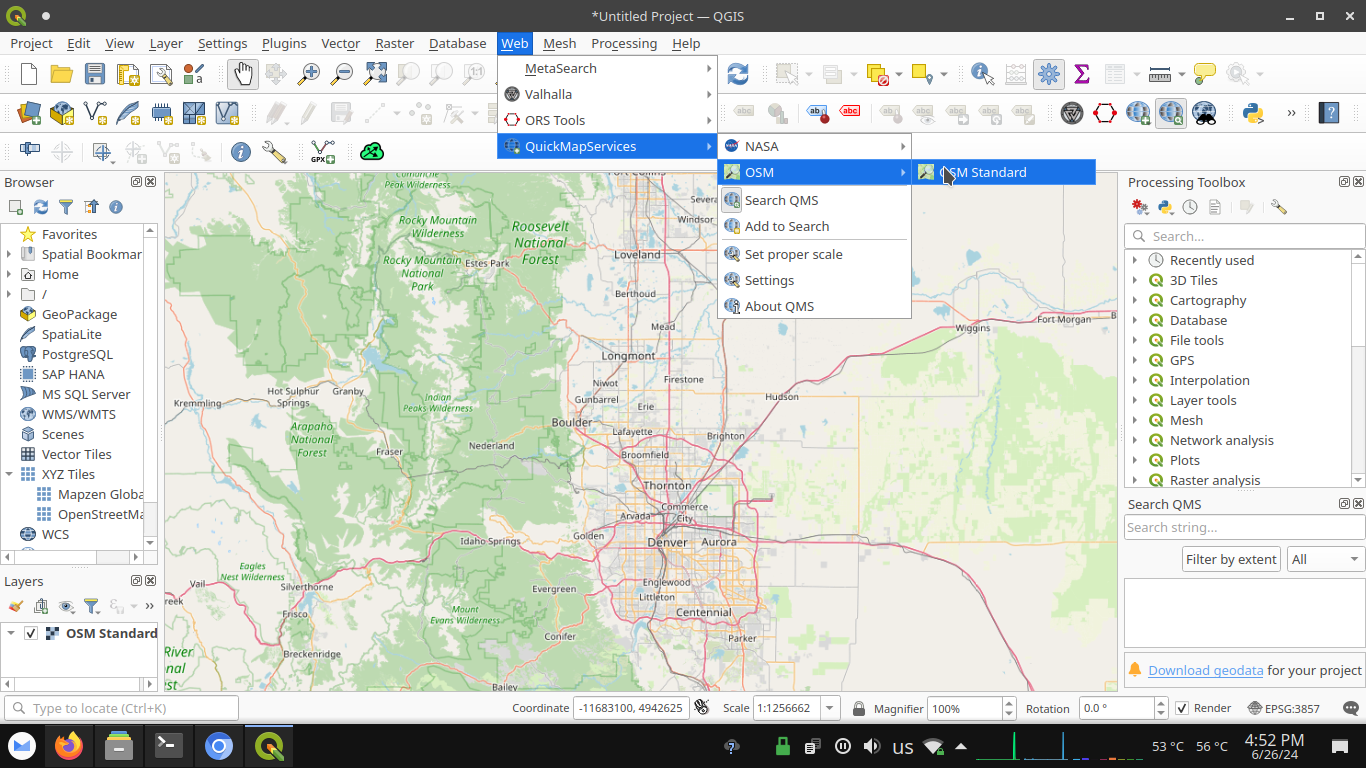Refresh the map canvas with the blue arrows
Viewport: 1366px width, 768px height.
[738, 74]
